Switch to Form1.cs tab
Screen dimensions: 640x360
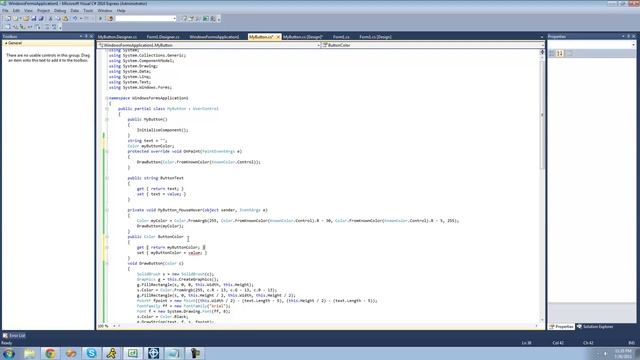pos(341,37)
